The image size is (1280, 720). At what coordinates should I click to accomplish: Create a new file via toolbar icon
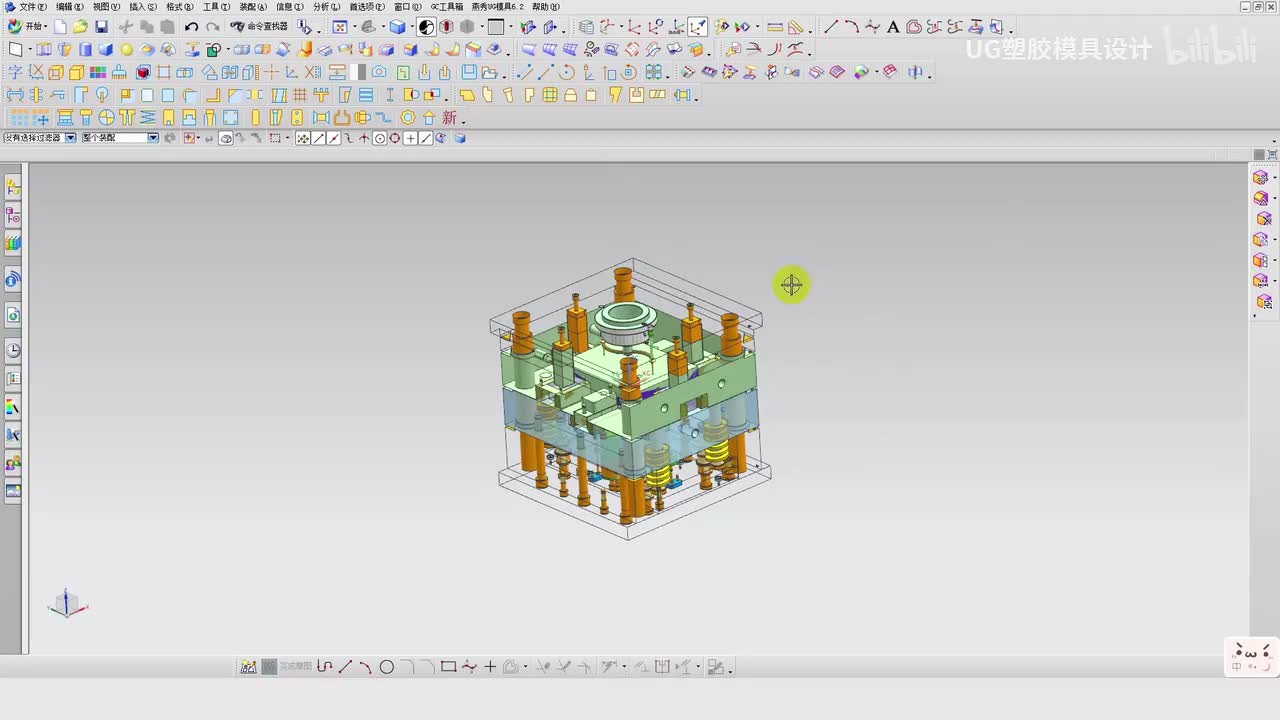pos(60,27)
